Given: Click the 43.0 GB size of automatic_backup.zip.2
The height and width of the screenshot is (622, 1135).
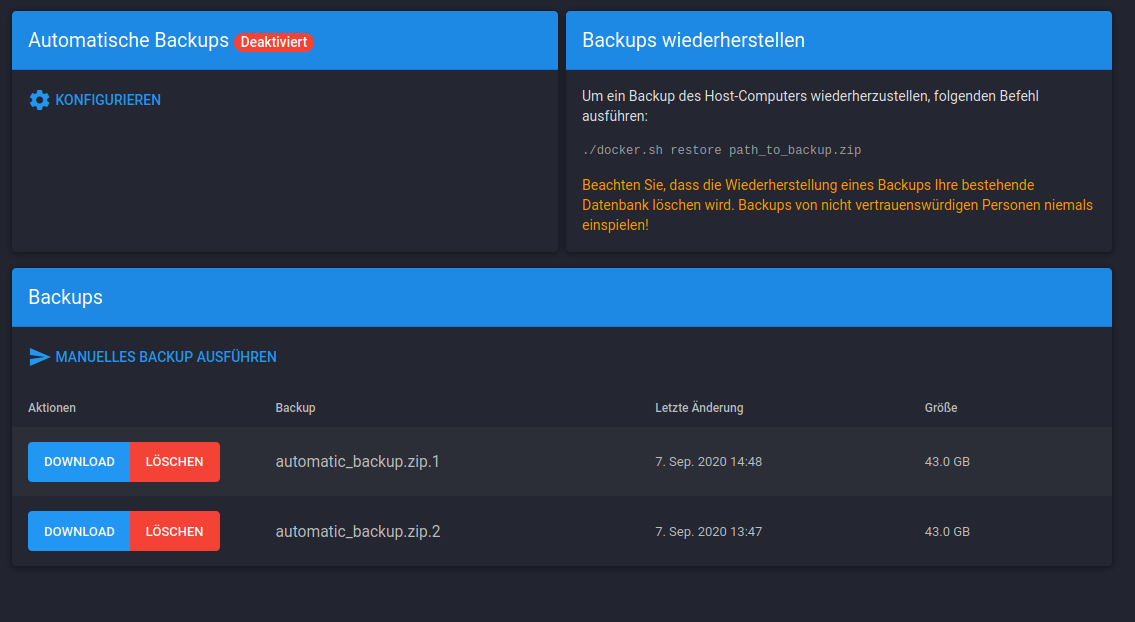Looking at the screenshot, I should (x=947, y=531).
